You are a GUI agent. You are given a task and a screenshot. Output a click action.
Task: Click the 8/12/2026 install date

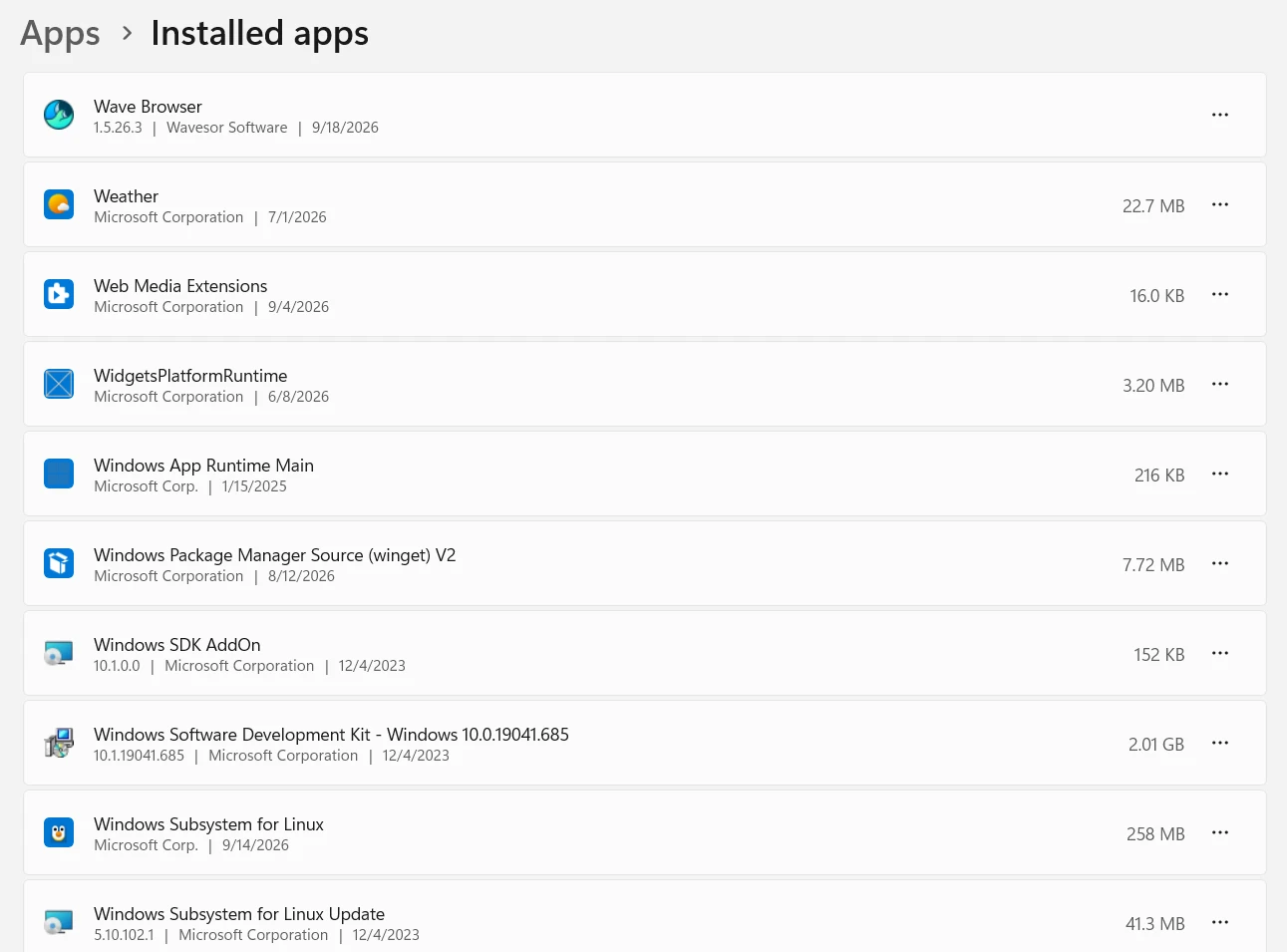[x=301, y=576]
